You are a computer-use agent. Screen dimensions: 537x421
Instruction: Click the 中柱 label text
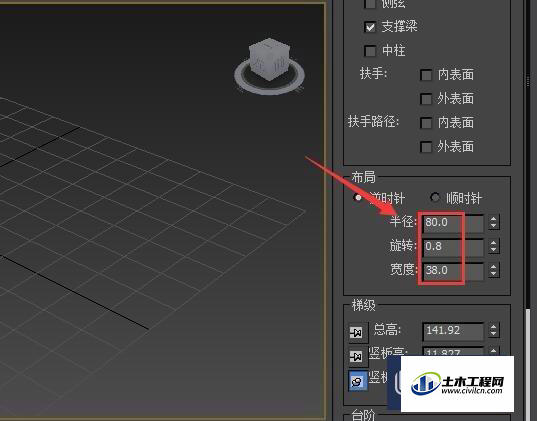pyautogui.click(x=394, y=51)
